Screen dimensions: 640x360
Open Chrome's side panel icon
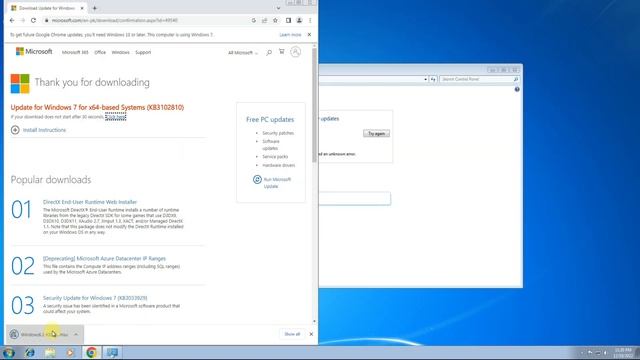click(x=288, y=20)
